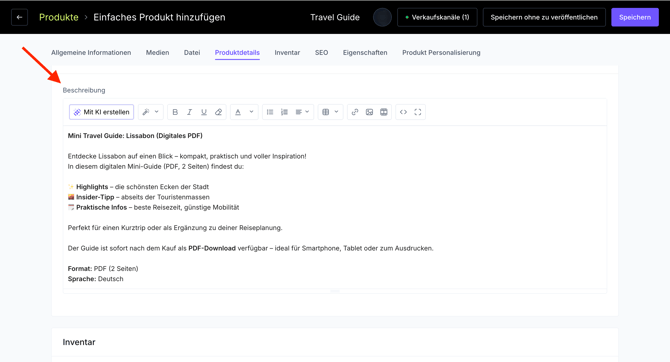Click the Format: PDF (2 Seiten) line

point(103,269)
